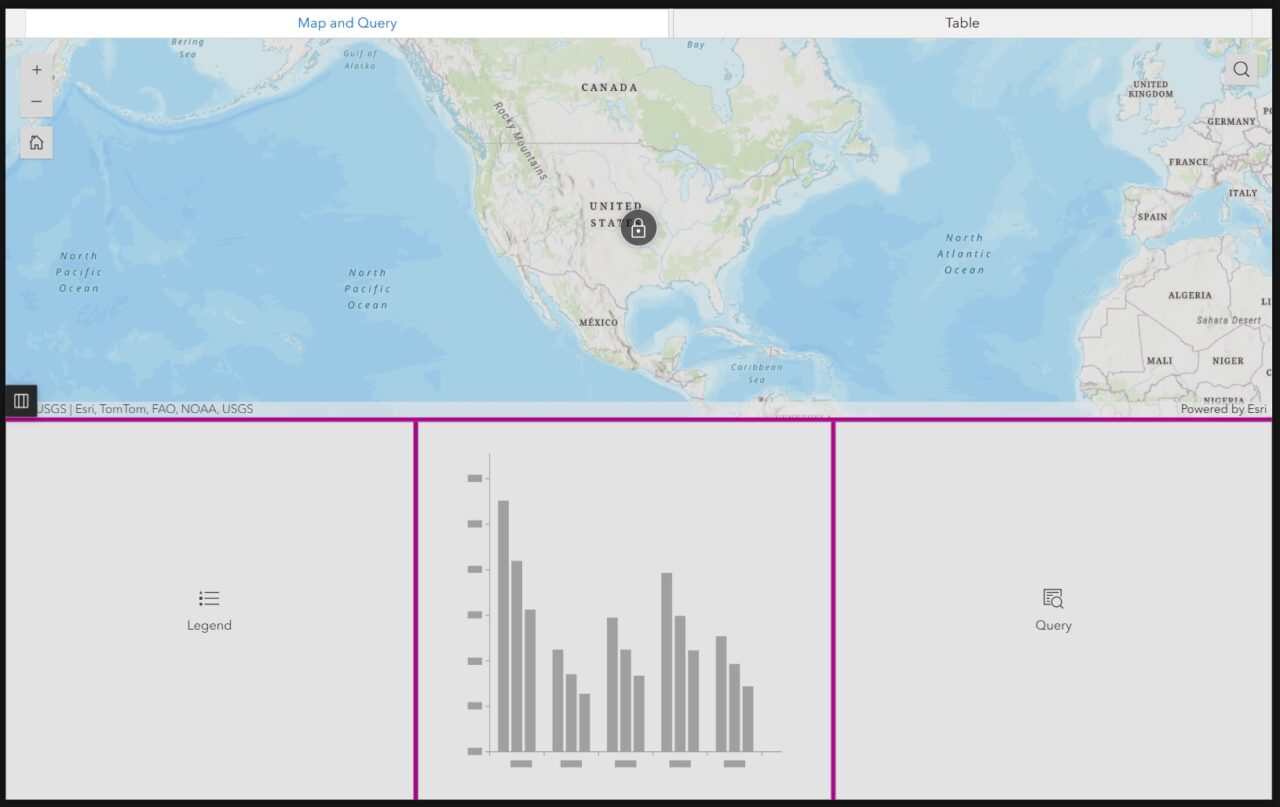Click the columns panel icon at map corner
This screenshot has height=807, width=1280.
pyautogui.click(x=21, y=401)
